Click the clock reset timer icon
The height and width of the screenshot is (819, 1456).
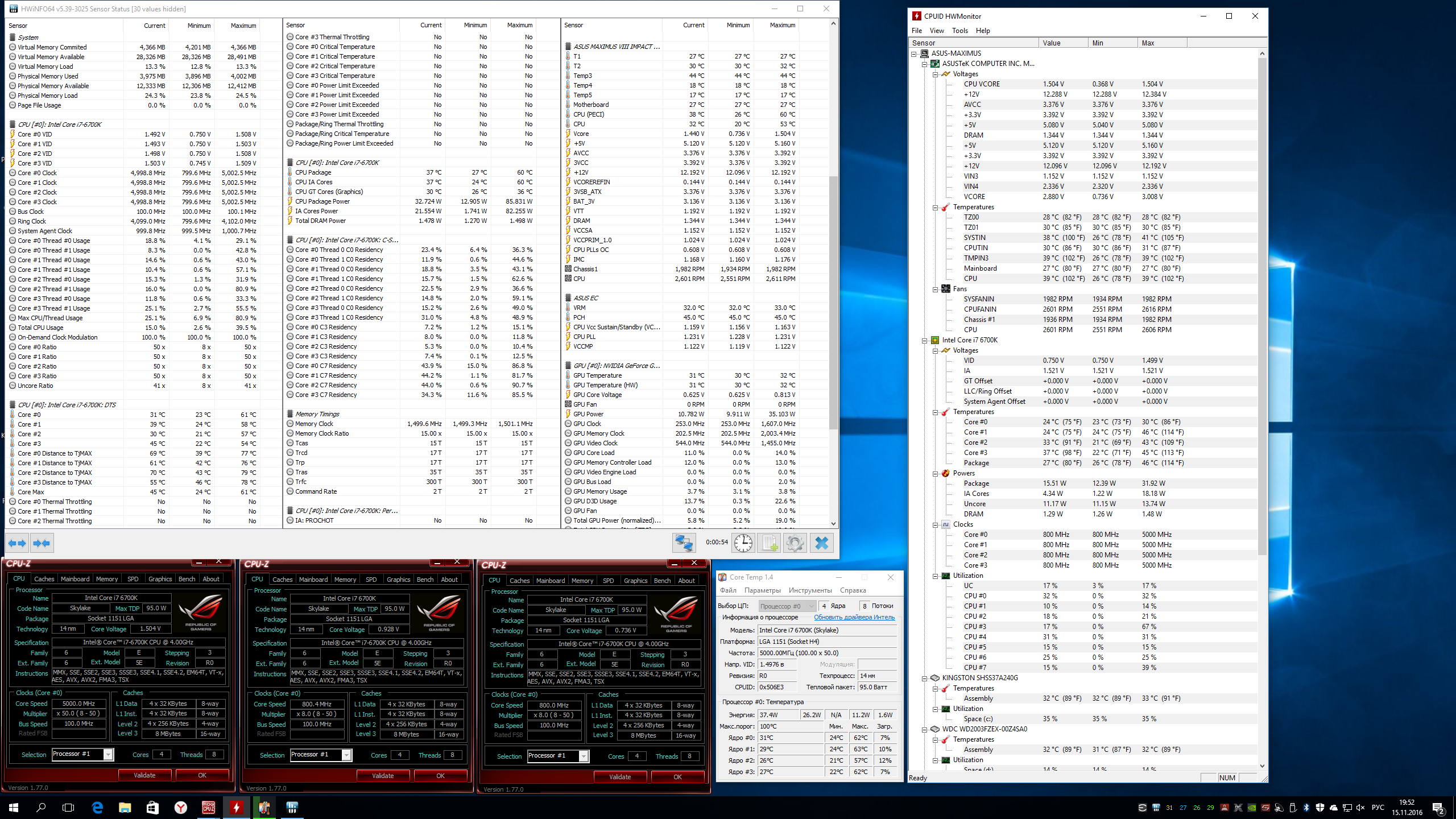pyautogui.click(x=743, y=543)
